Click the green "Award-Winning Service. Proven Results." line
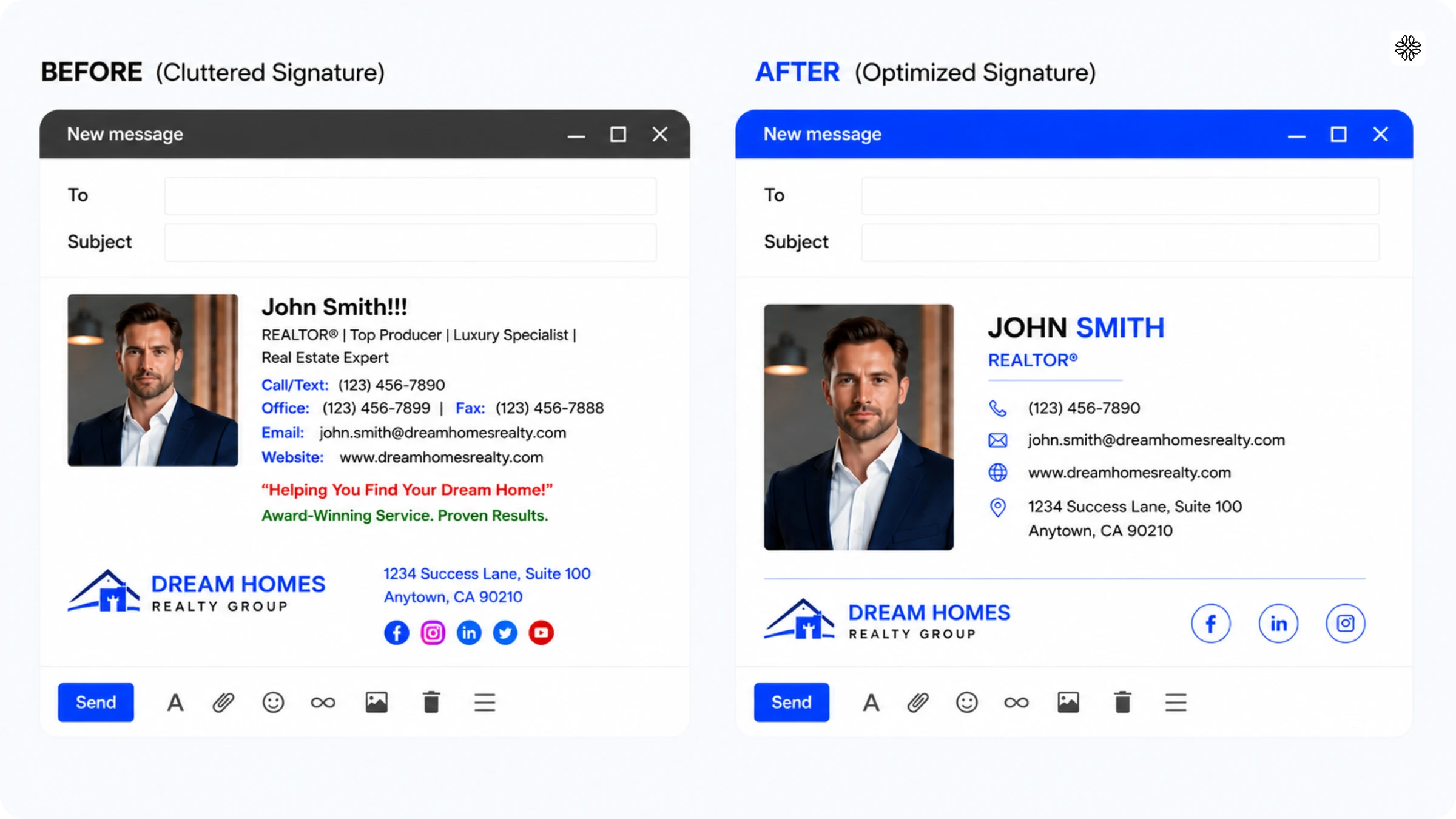Screen dimensions: 1456x819 405,516
